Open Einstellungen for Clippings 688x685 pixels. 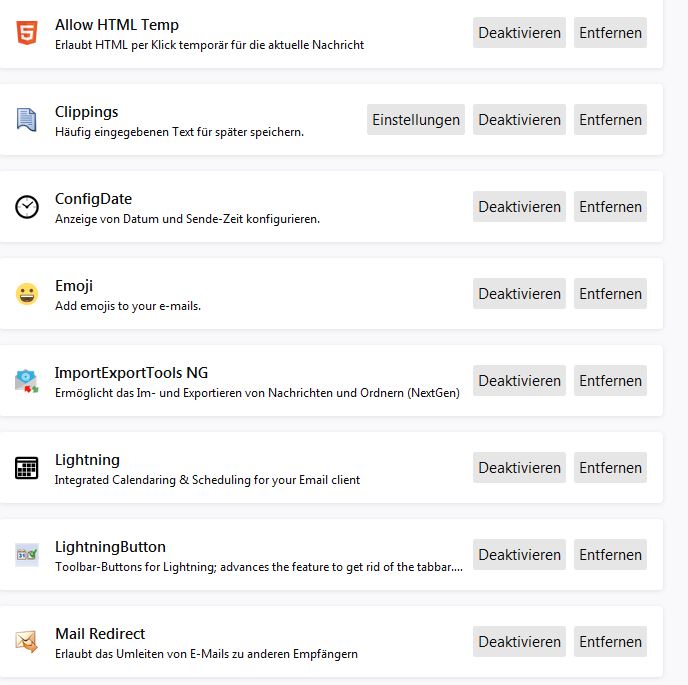click(x=416, y=120)
